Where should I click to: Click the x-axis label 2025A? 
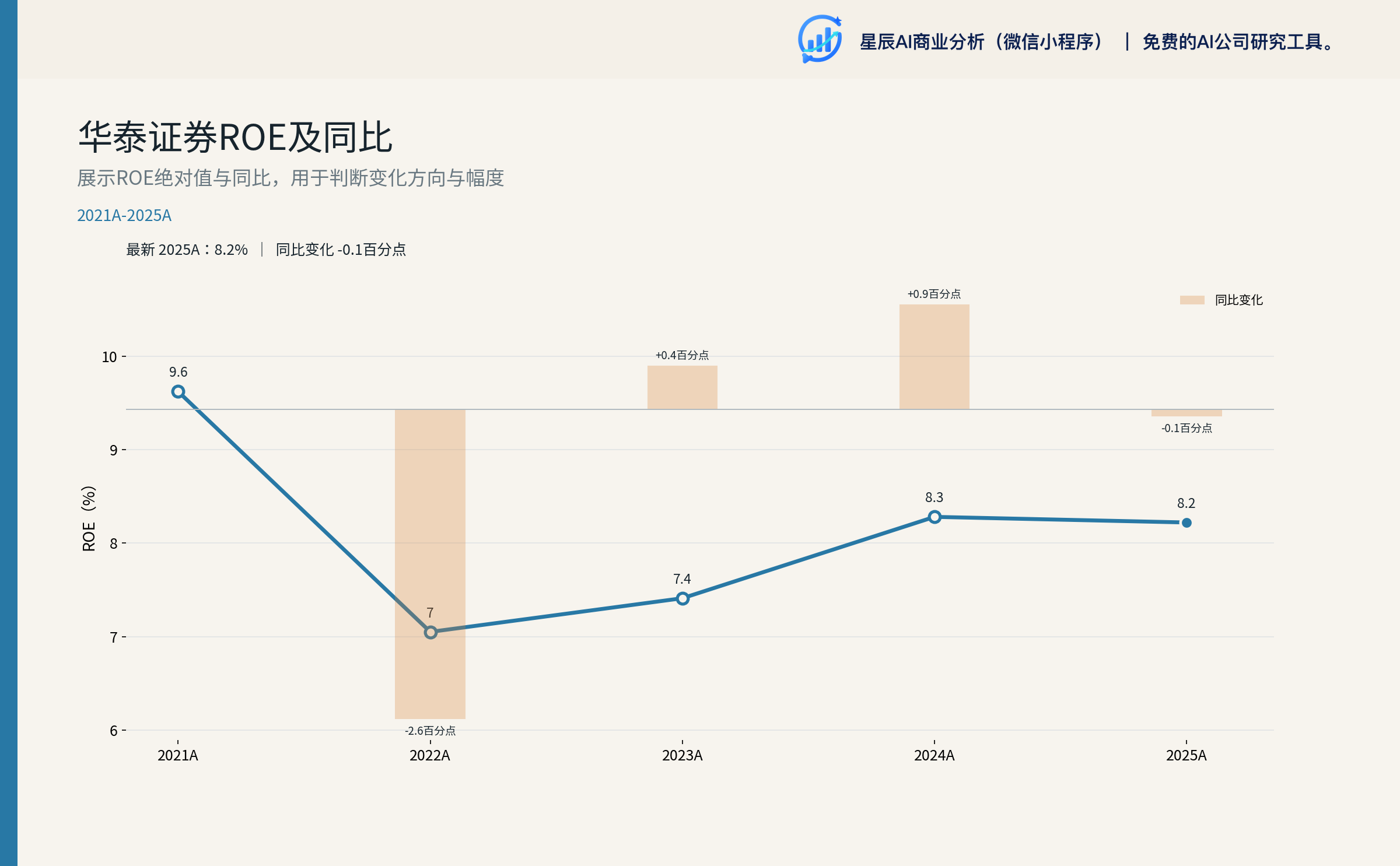1186,755
